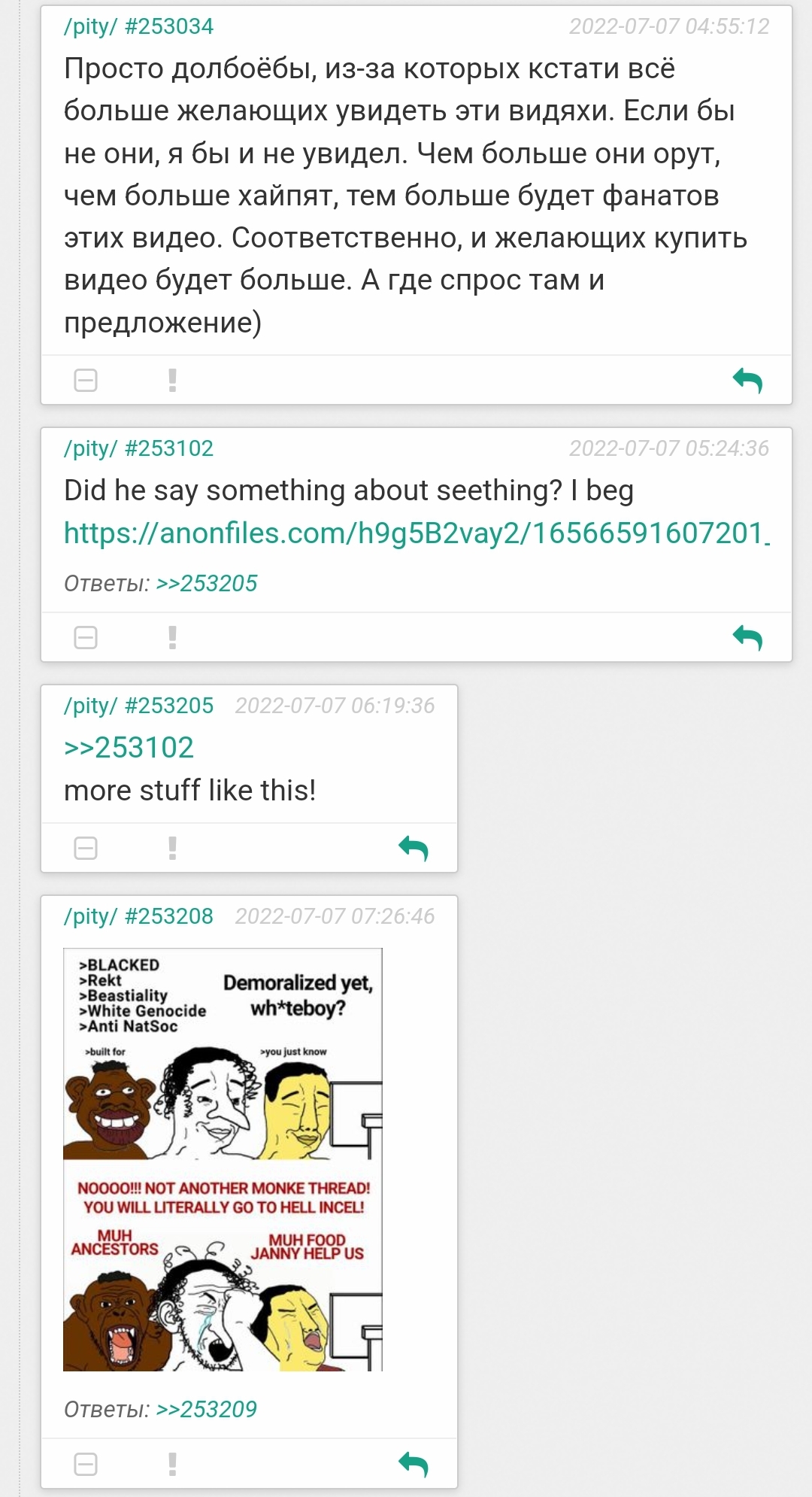Image resolution: width=812 pixels, height=1497 pixels.
Task: Collapse post #253205 using minus box
Action: pyautogui.click(x=86, y=849)
